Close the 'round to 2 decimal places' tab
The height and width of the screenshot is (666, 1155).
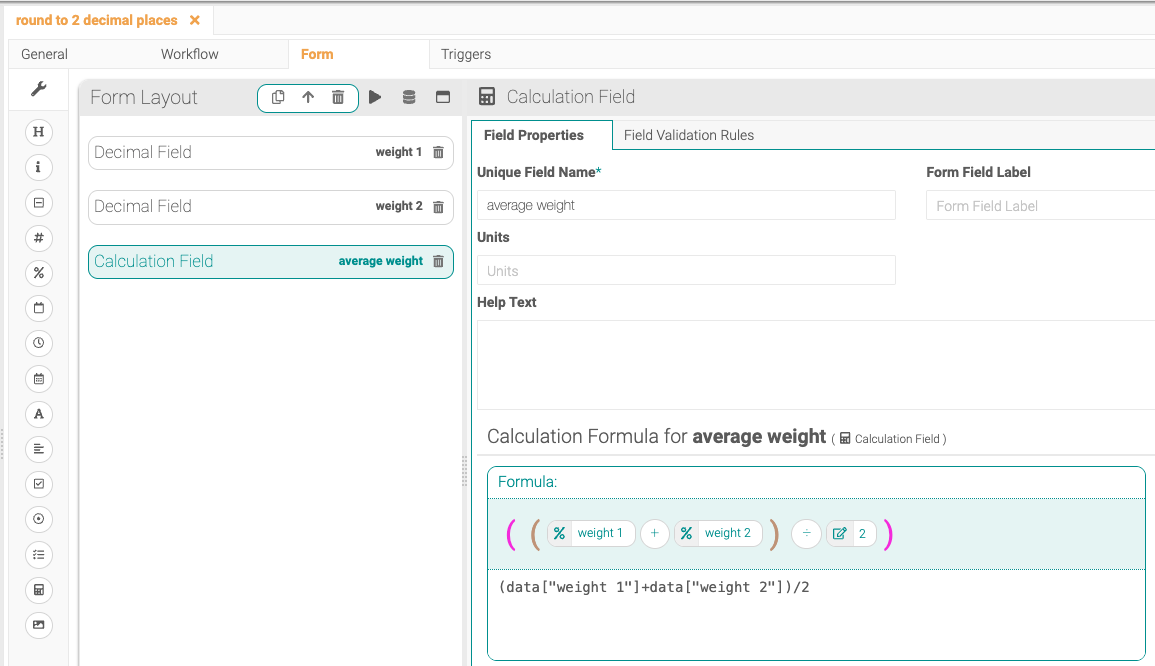point(194,20)
